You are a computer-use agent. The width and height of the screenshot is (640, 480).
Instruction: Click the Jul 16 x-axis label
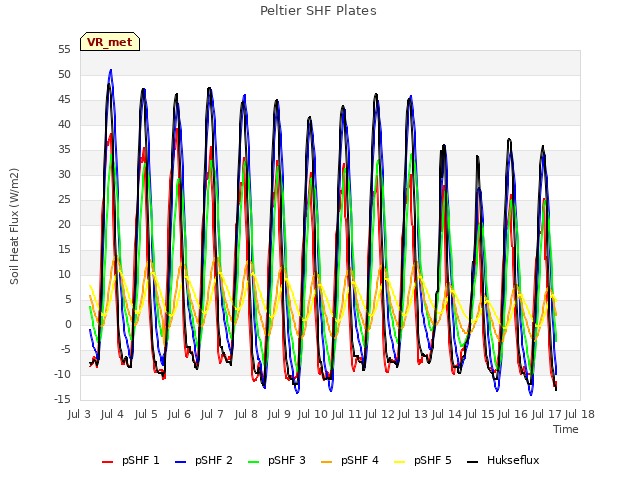(513, 414)
